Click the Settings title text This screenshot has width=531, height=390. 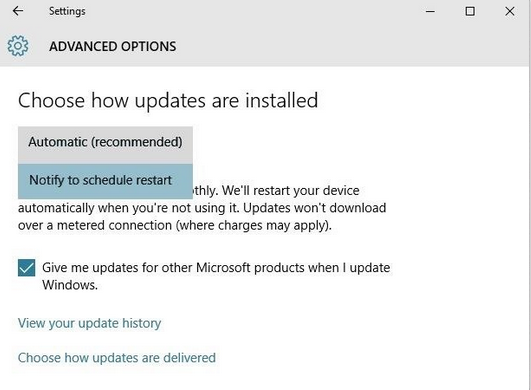click(67, 11)
